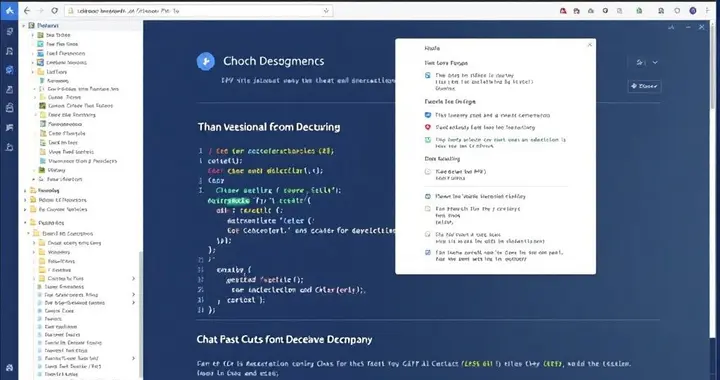Click the browser forward arrow

coord(40,11)
